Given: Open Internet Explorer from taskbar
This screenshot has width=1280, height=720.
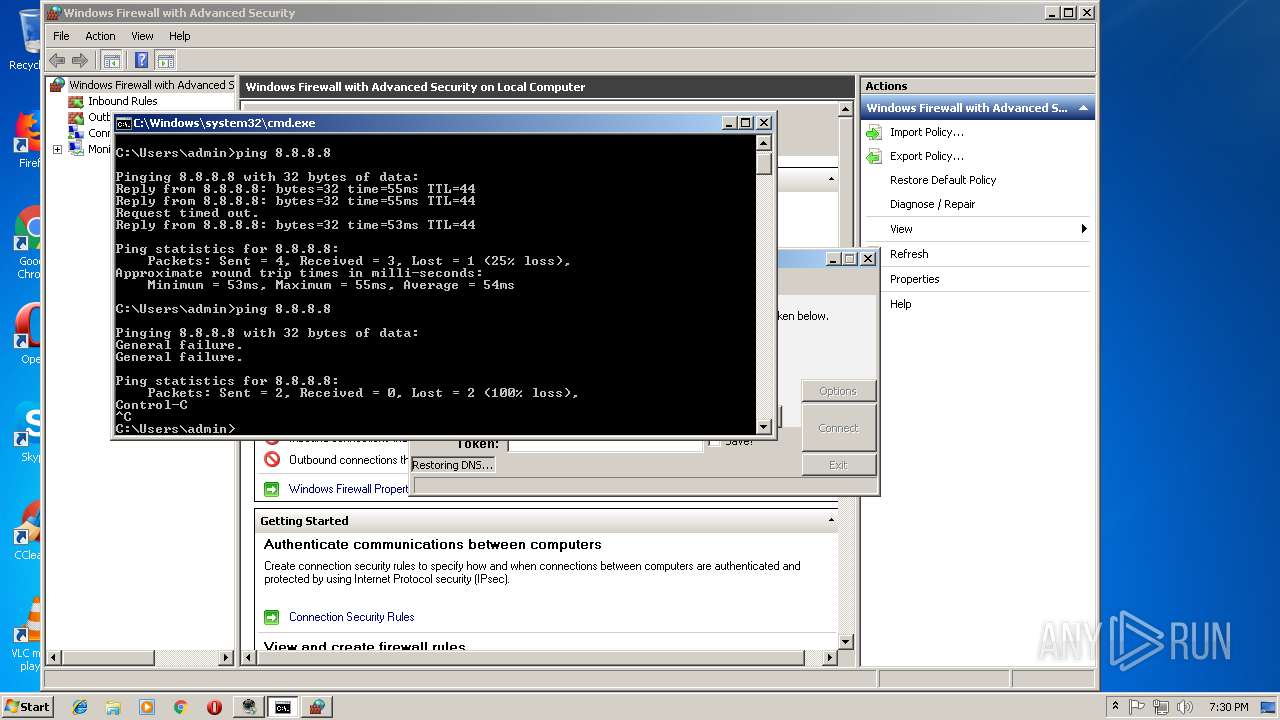Looking at the screenshot, I should [x=80, y=707].
